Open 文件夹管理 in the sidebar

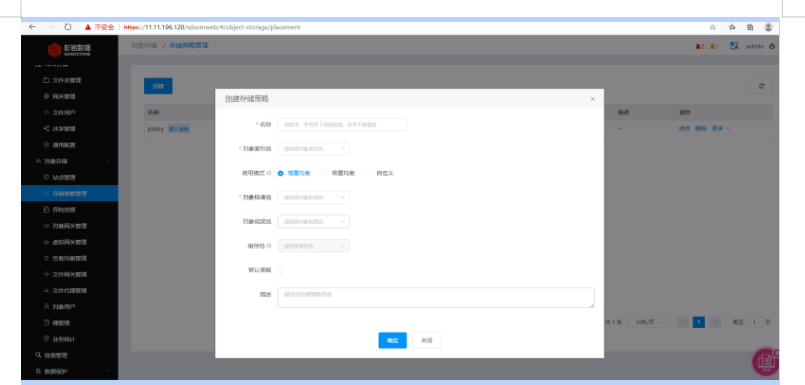(62, 80)
